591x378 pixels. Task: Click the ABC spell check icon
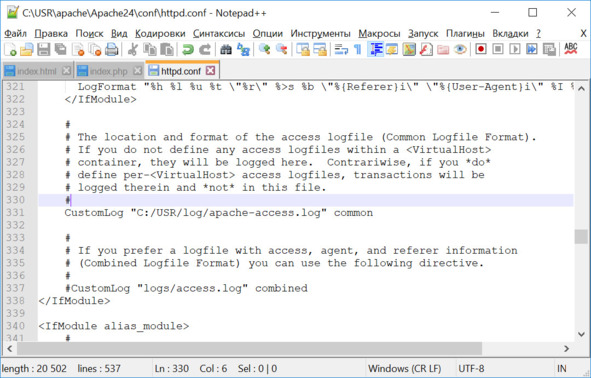[571, 49]
